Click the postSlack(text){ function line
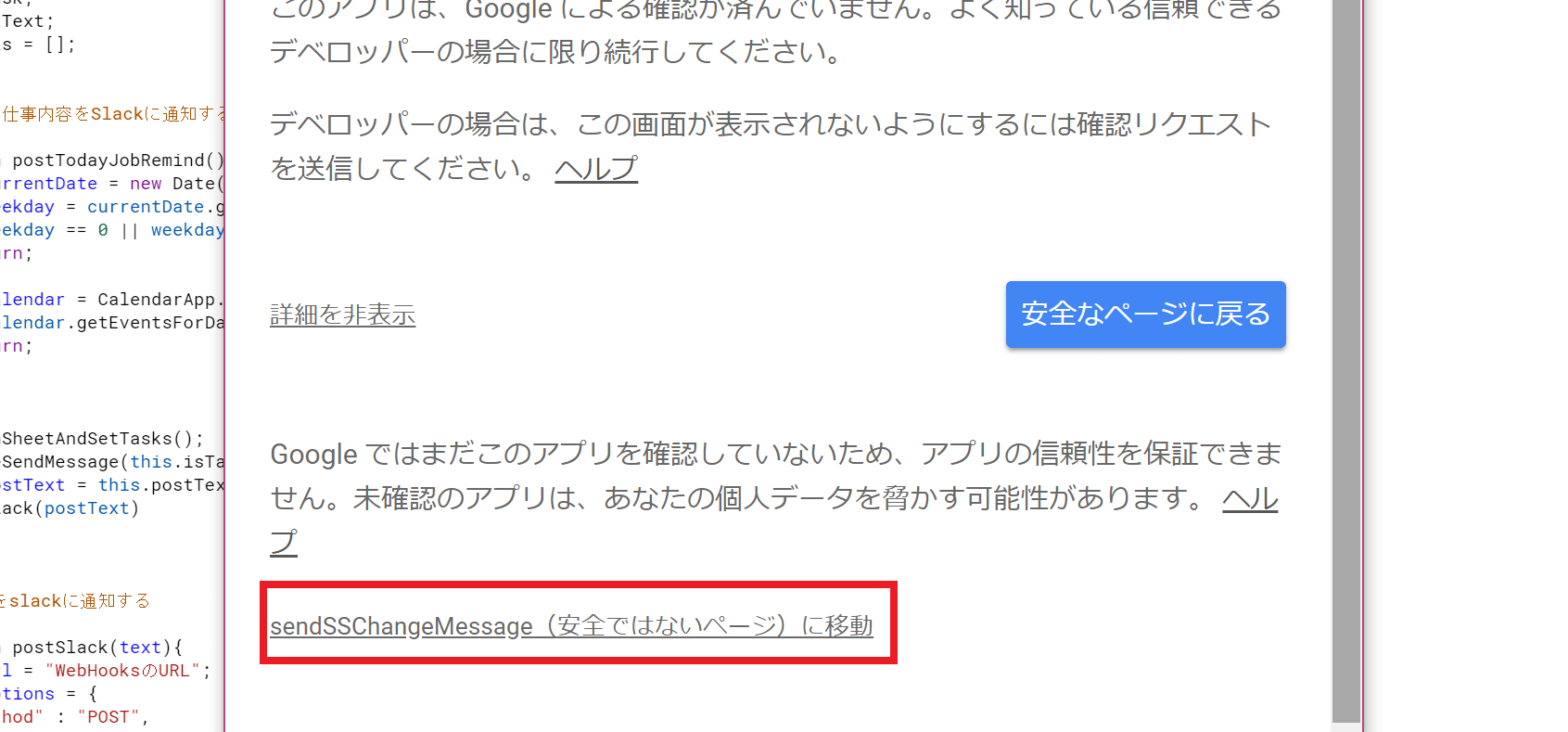Viewport: 1568px width, 732px height. [93, 648]
